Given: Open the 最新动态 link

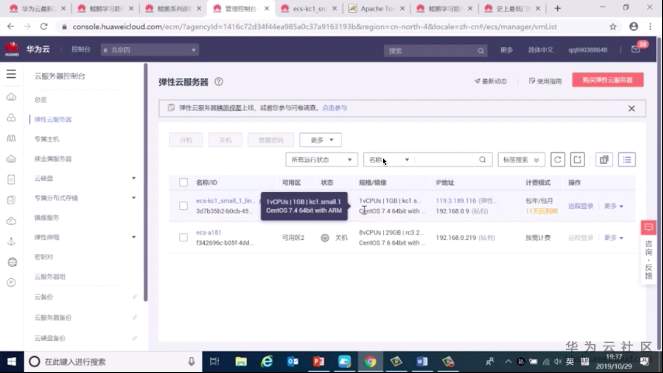Looking at the screenshot, I should (x=490, y=81).
